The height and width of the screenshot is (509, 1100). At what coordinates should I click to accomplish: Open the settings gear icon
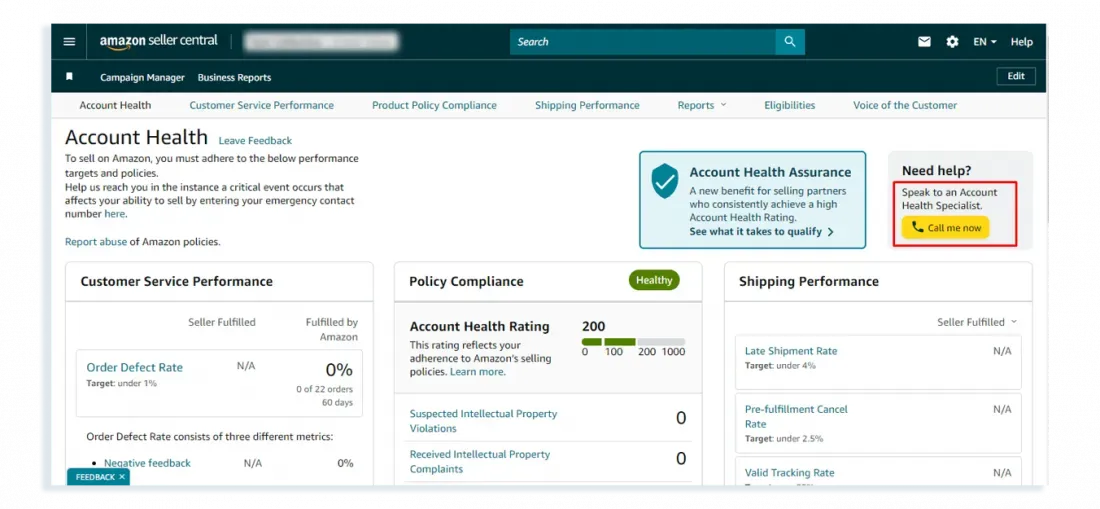click(x=952, y=42)
